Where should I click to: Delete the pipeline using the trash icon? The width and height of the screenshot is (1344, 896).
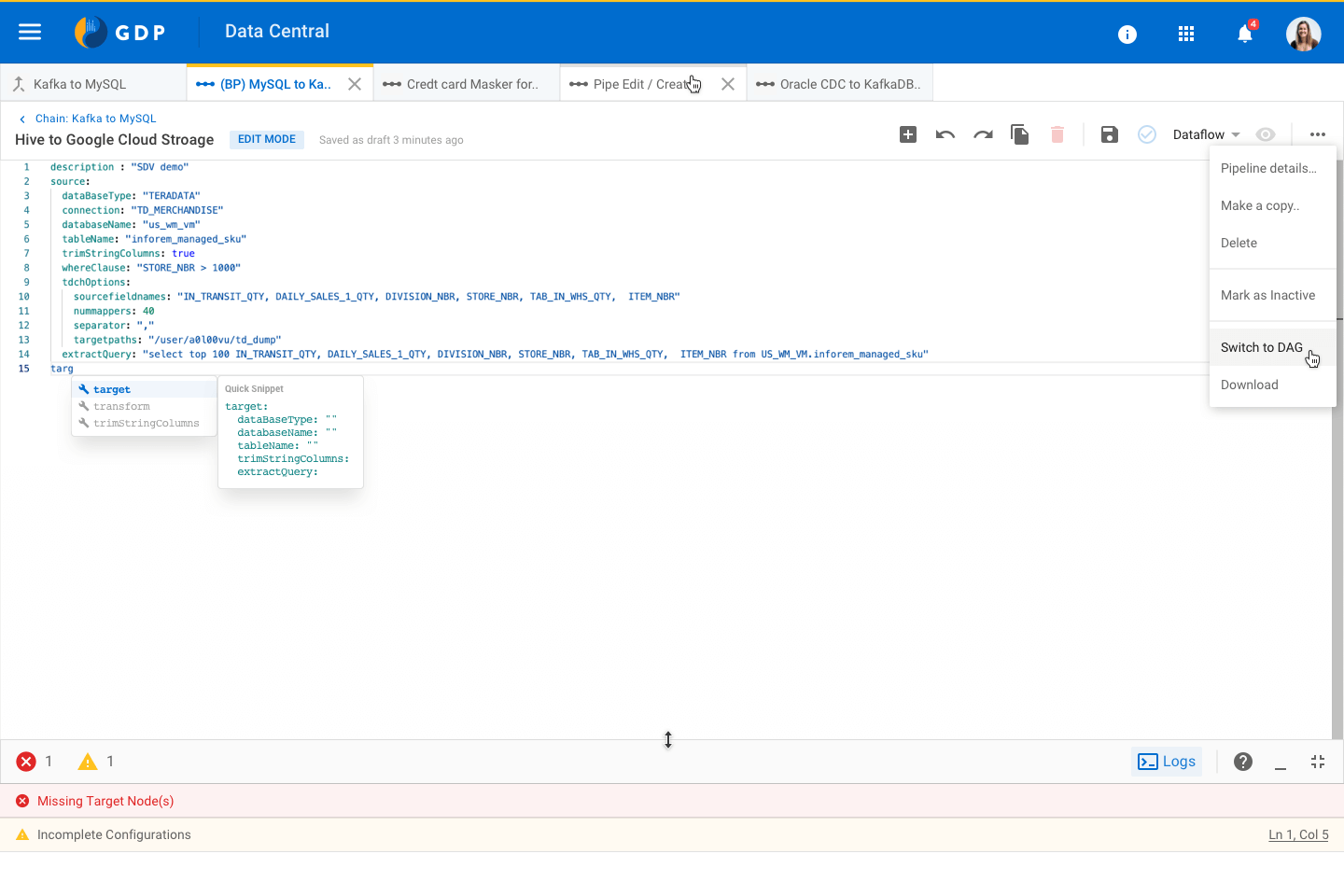(x=1057, y=134)
